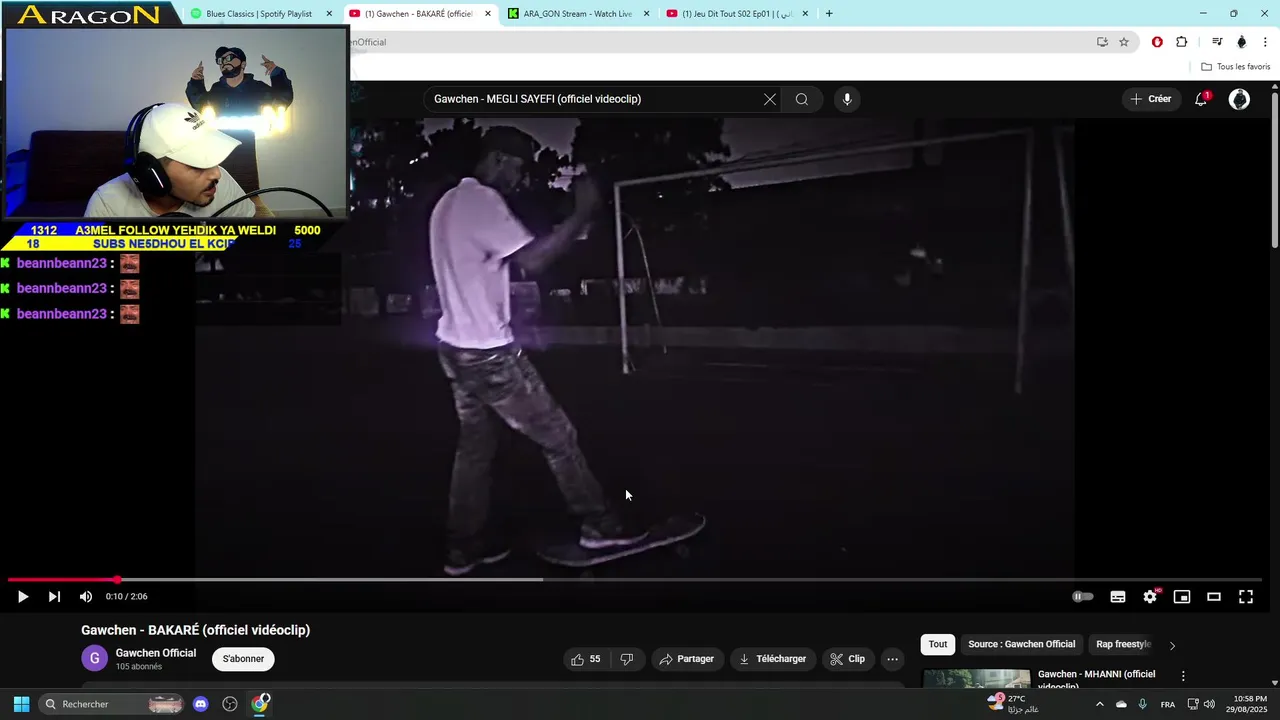
Task: Close the Gawchen - BAKARÉ tab
Action: pos(488,14)
